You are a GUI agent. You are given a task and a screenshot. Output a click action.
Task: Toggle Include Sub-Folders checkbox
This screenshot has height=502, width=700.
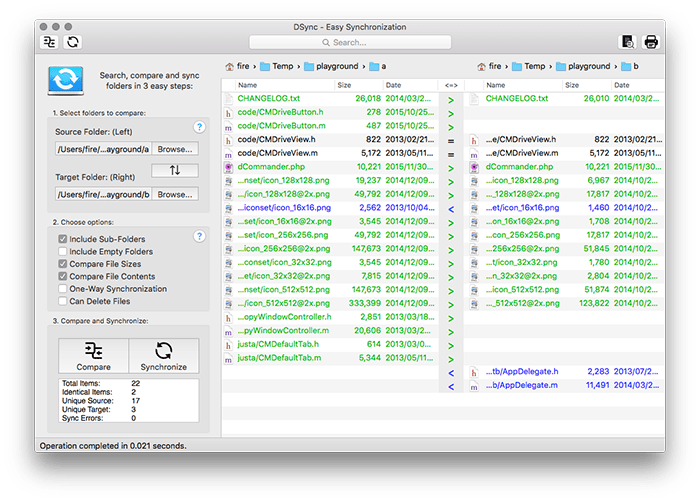pos(62,239)
